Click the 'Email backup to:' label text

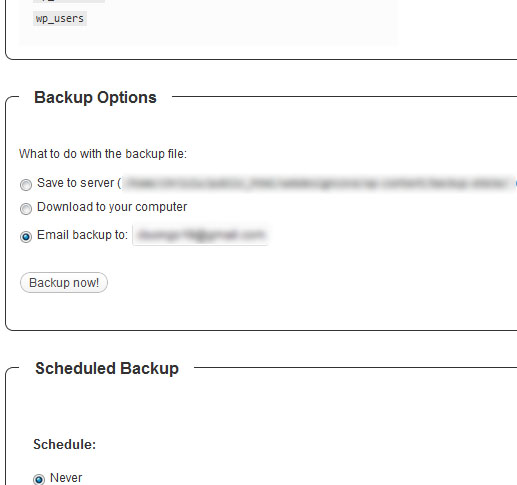click(x=82, y=235)
